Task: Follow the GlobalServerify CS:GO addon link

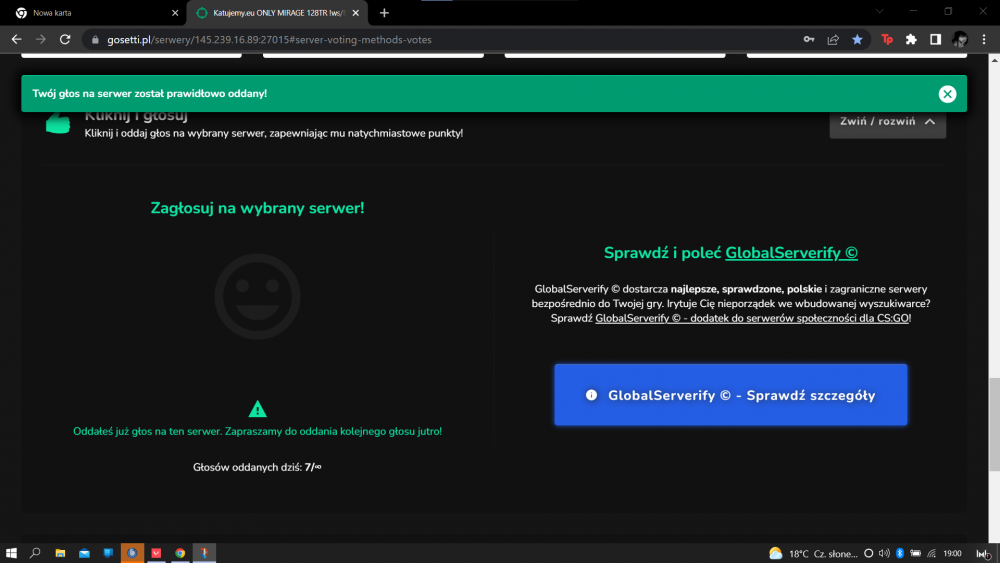Action: coord(752,318)
